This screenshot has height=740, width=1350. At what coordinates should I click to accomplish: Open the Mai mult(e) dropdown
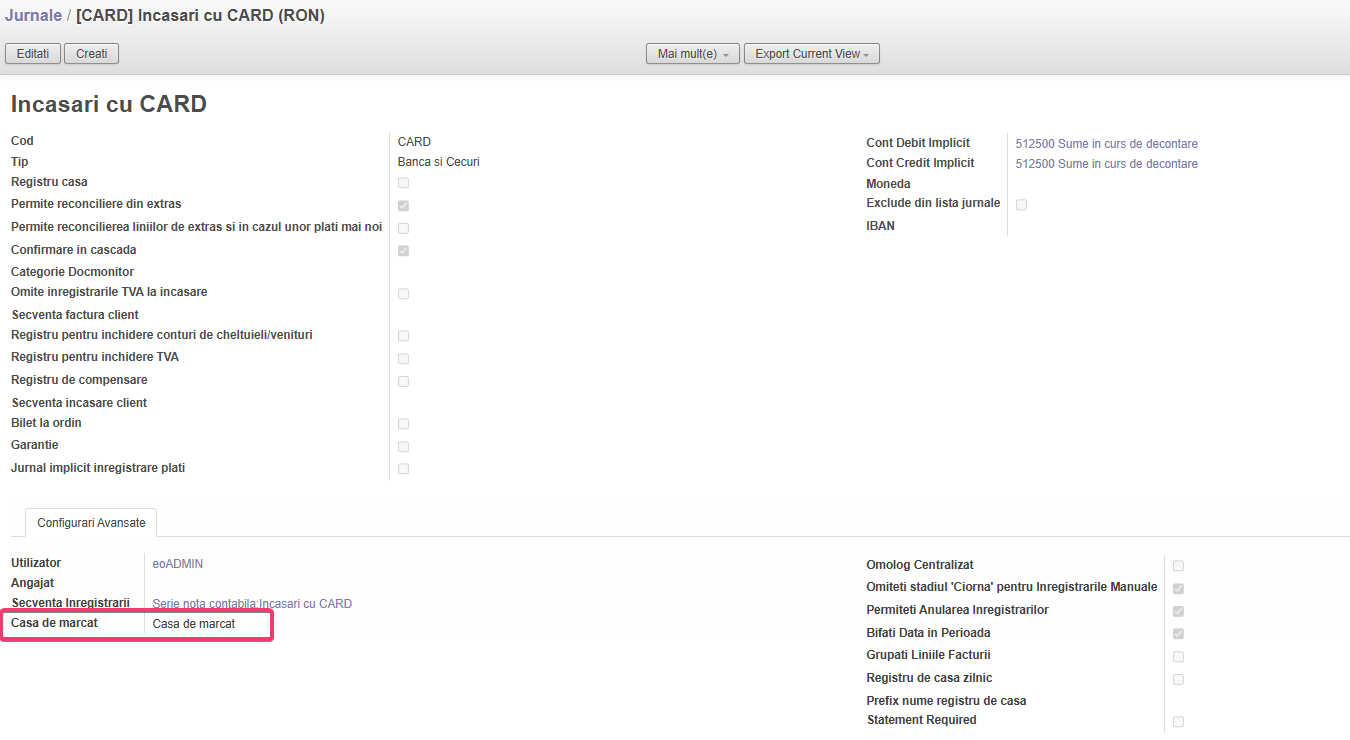692,54
